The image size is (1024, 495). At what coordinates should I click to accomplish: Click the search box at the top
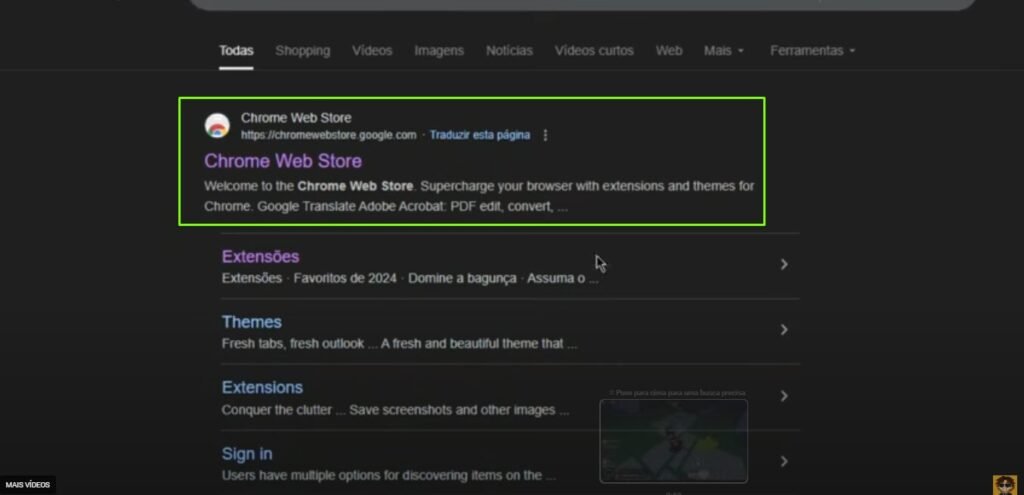pos(580,4)
